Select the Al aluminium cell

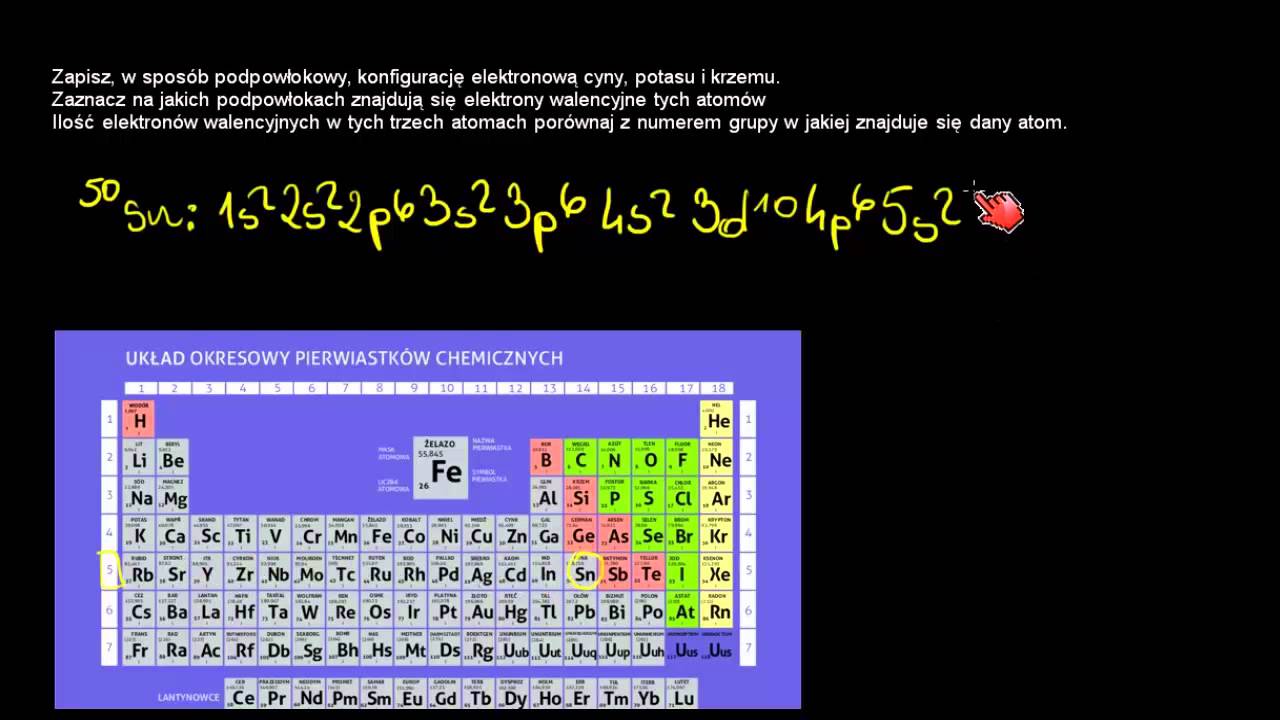(x=548, y=495)
